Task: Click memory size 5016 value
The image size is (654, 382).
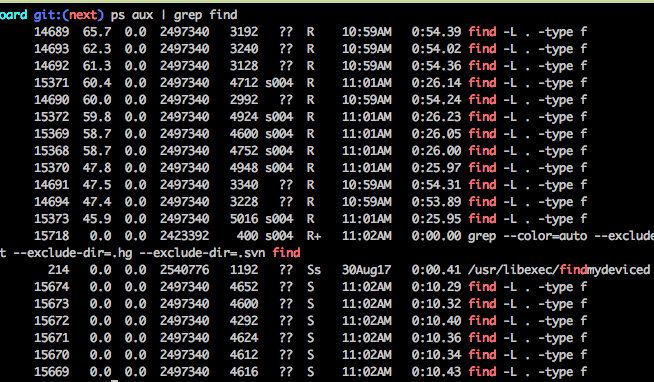Action: click(244, 219)
